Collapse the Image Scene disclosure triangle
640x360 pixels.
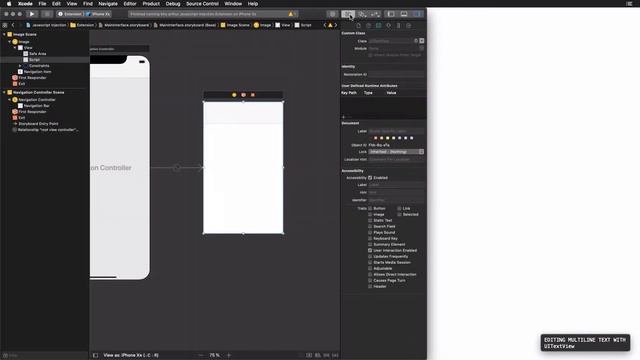click(4, 34)
